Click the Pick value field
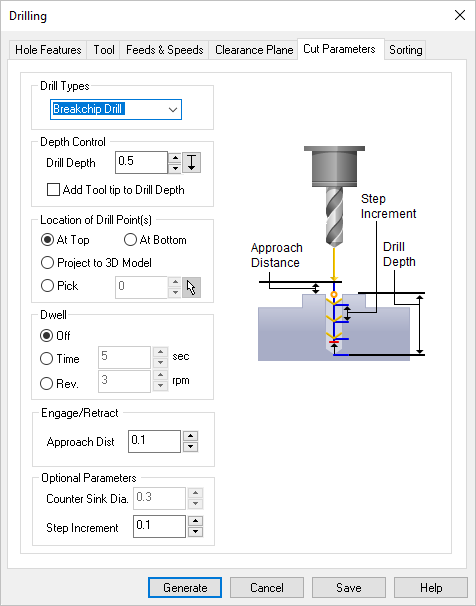 click(x=141, y=287)
